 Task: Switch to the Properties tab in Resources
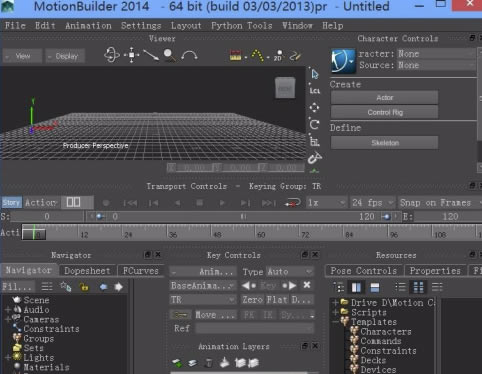click(435, 271)
